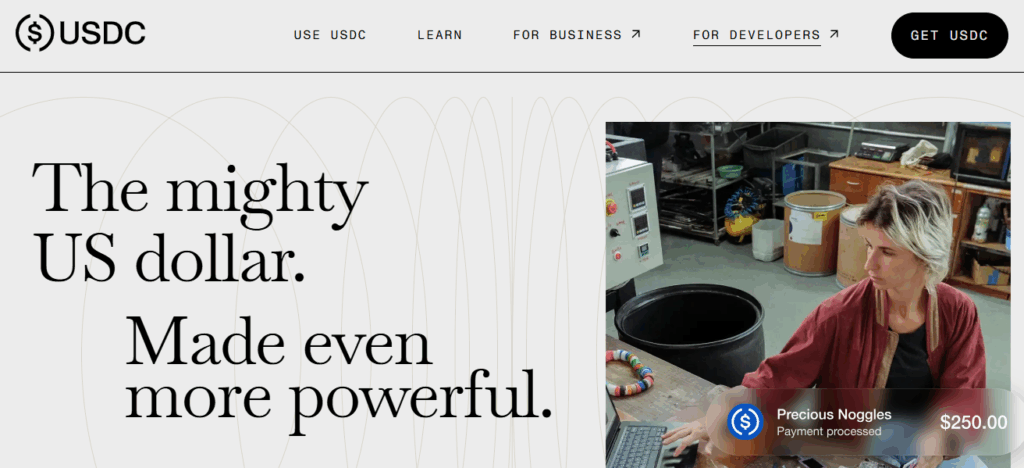Select the Precious Noggles payee name

(x=833, y=414)
